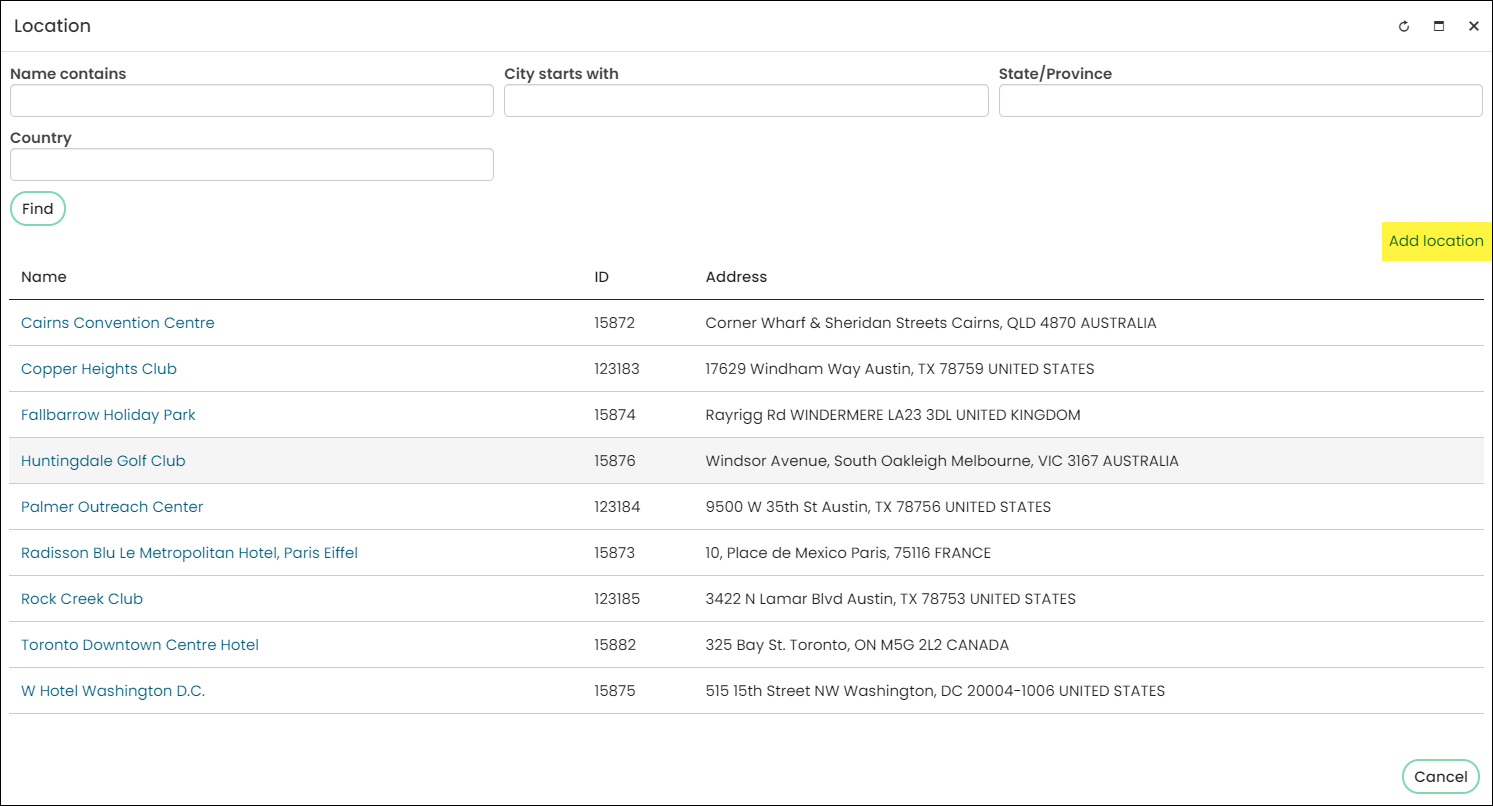This screenshot has height=806, width=1493.
Task: Select Huntingdale Golf Club
Action: click(x=103, y=461)
